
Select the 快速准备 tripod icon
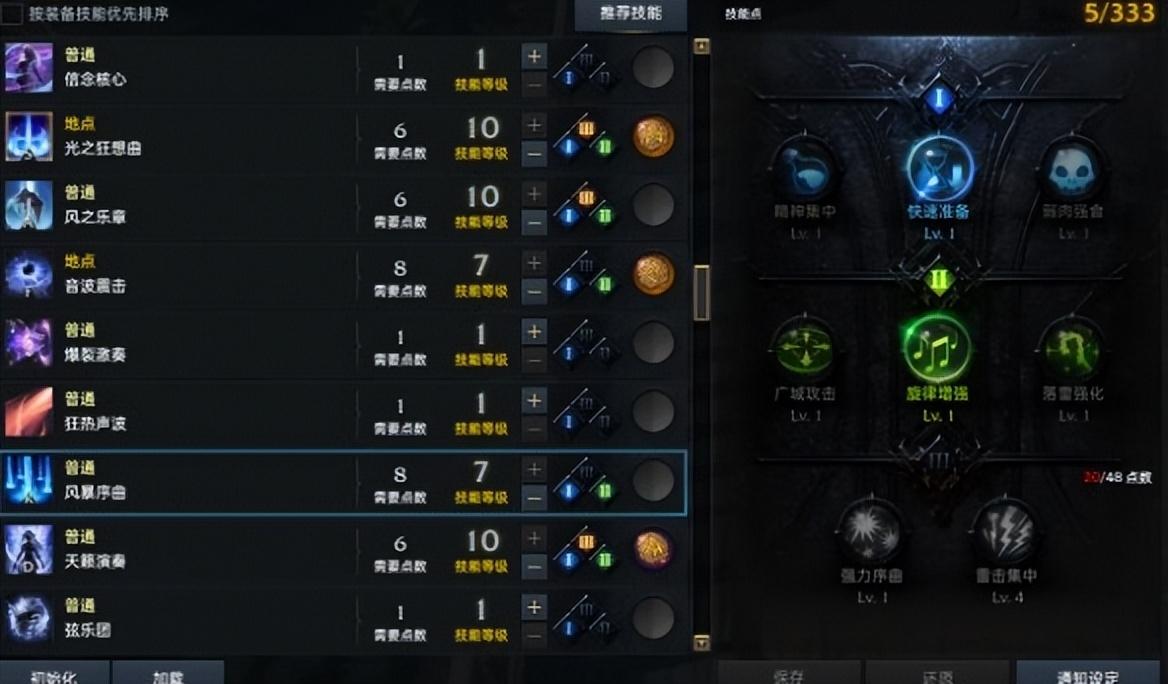939,169
